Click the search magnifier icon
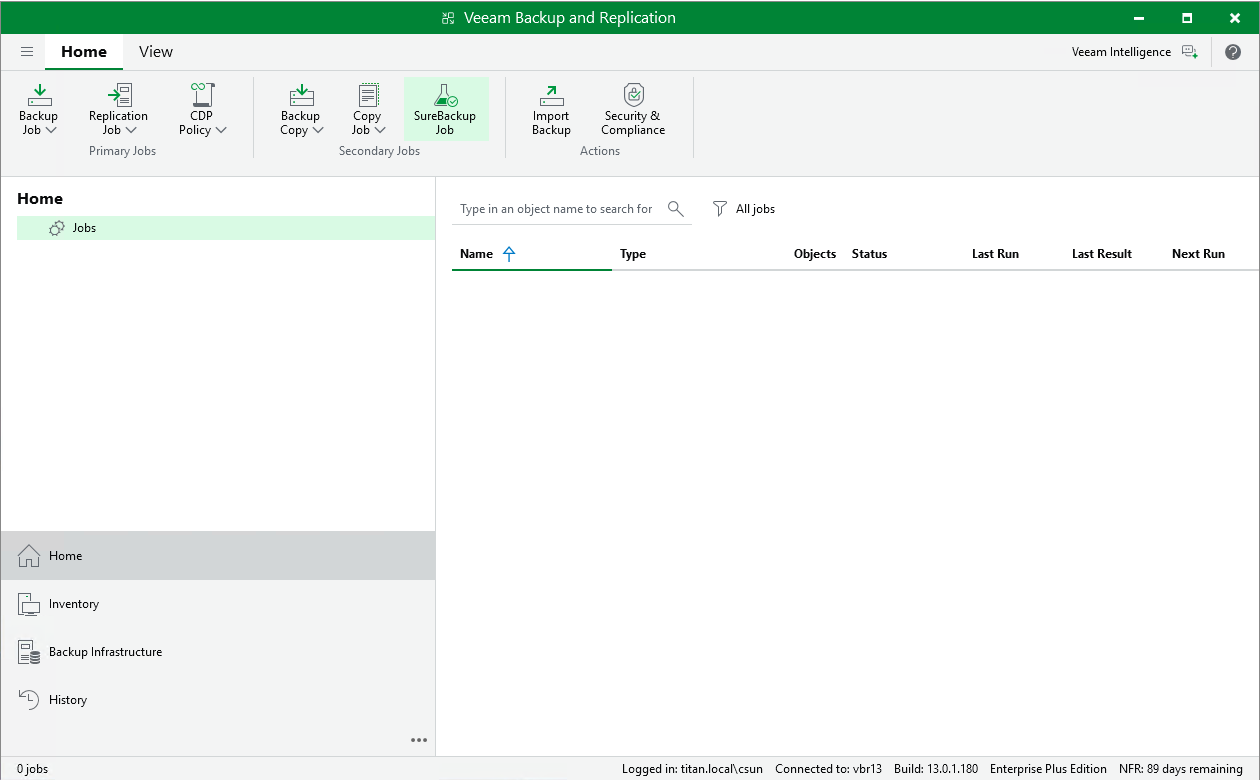 (x=676, y=209)
